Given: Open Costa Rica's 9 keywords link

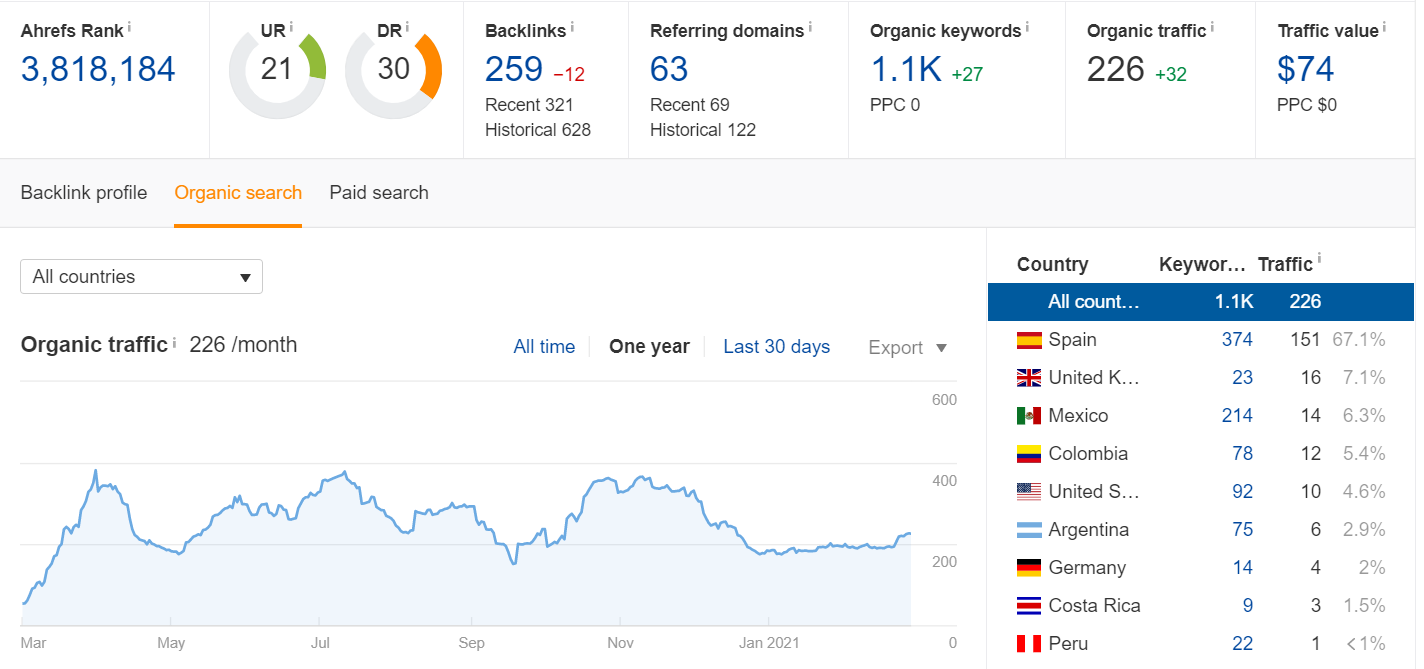Looking at the screenshot, I should (1248, 606).
